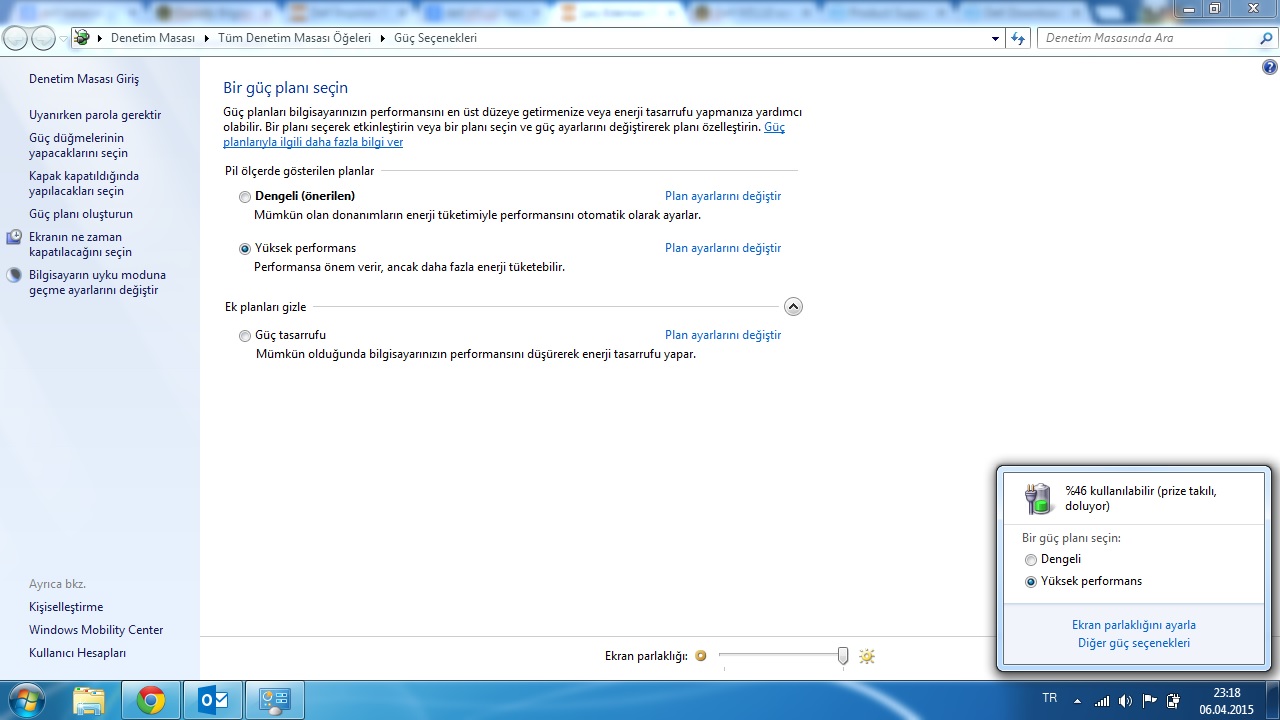
Task: Choose Dengeli in the battery popup
Action: (1031, 560)
